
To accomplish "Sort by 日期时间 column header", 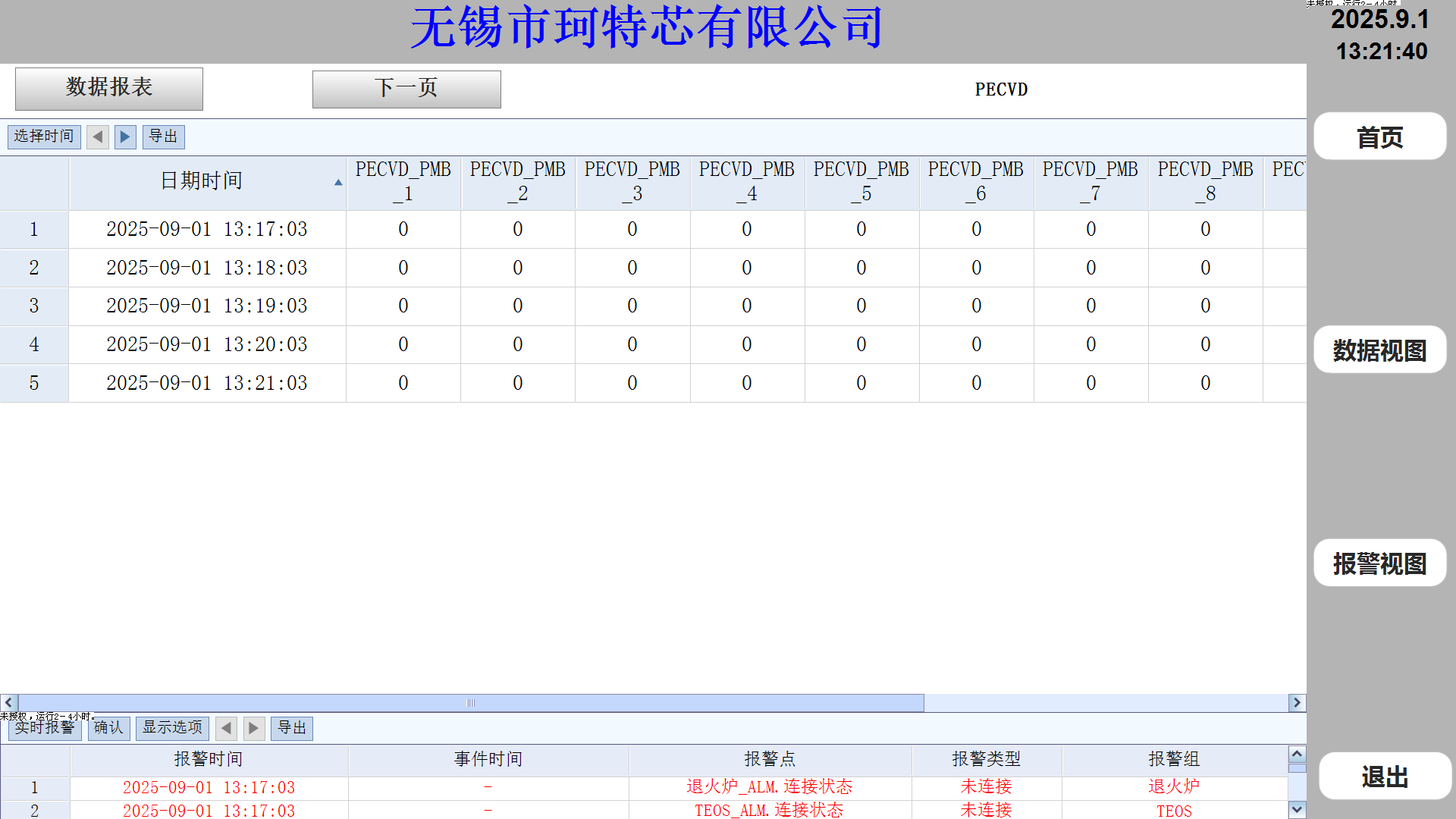I will [201, 181].
